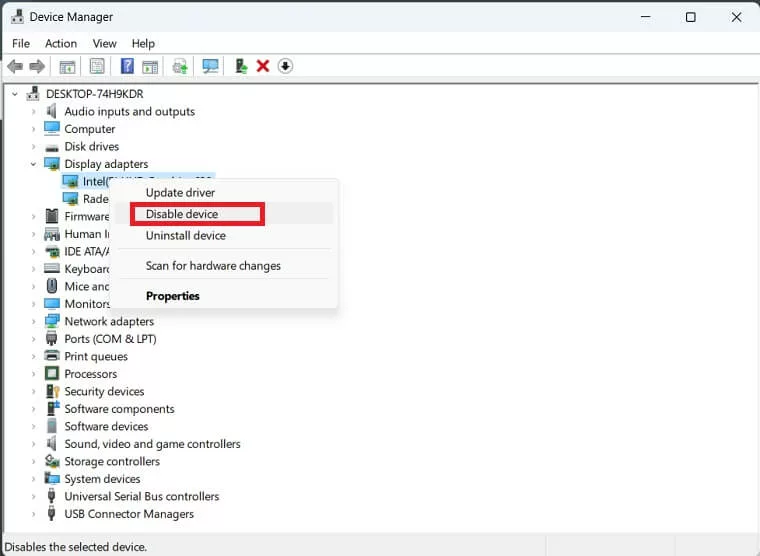This screenshot has width=760, height=556.
Task: Click the Device Manager title bar icon
Action: [17, 16]
